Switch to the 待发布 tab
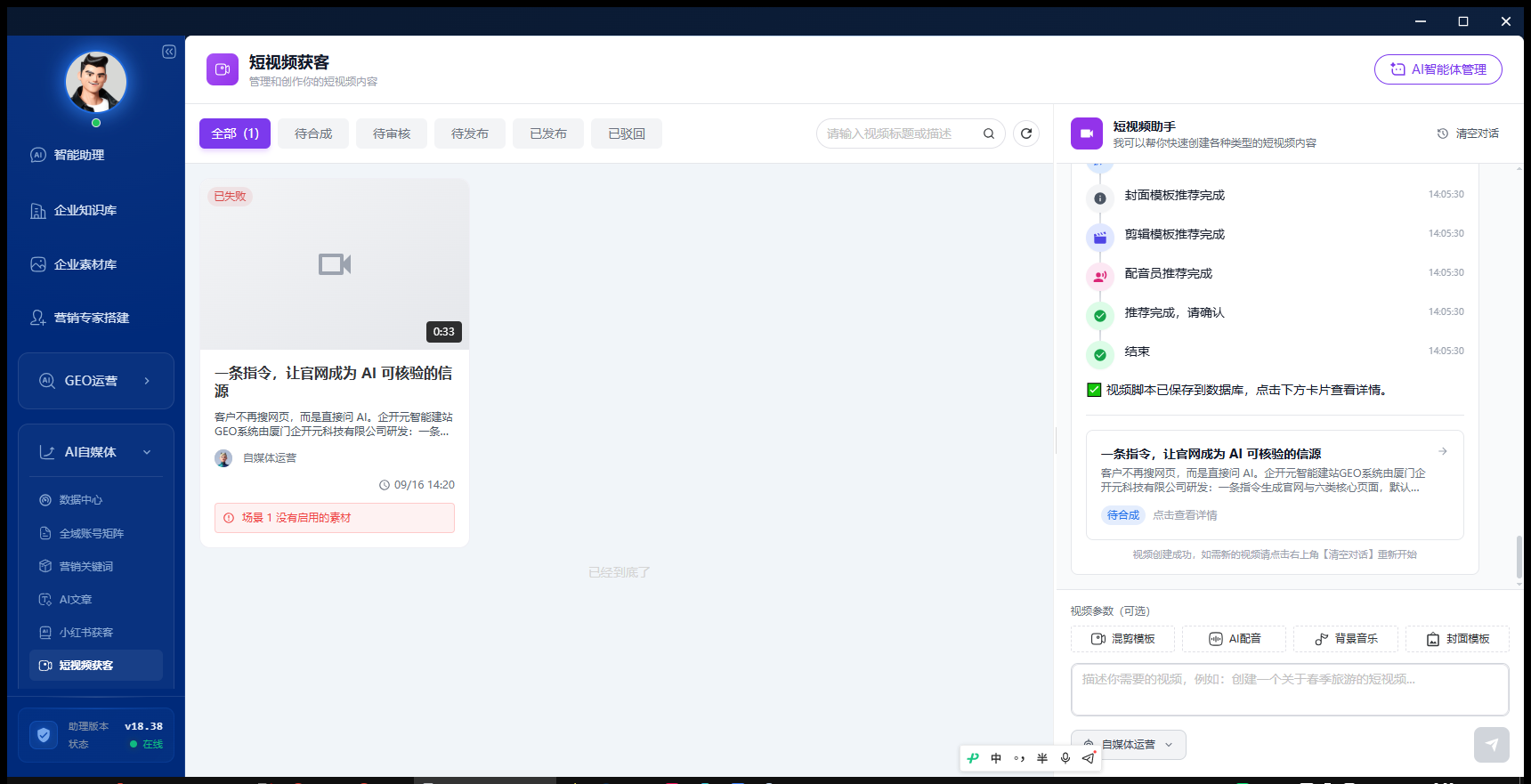1531x784 pixels. (470, 133)
